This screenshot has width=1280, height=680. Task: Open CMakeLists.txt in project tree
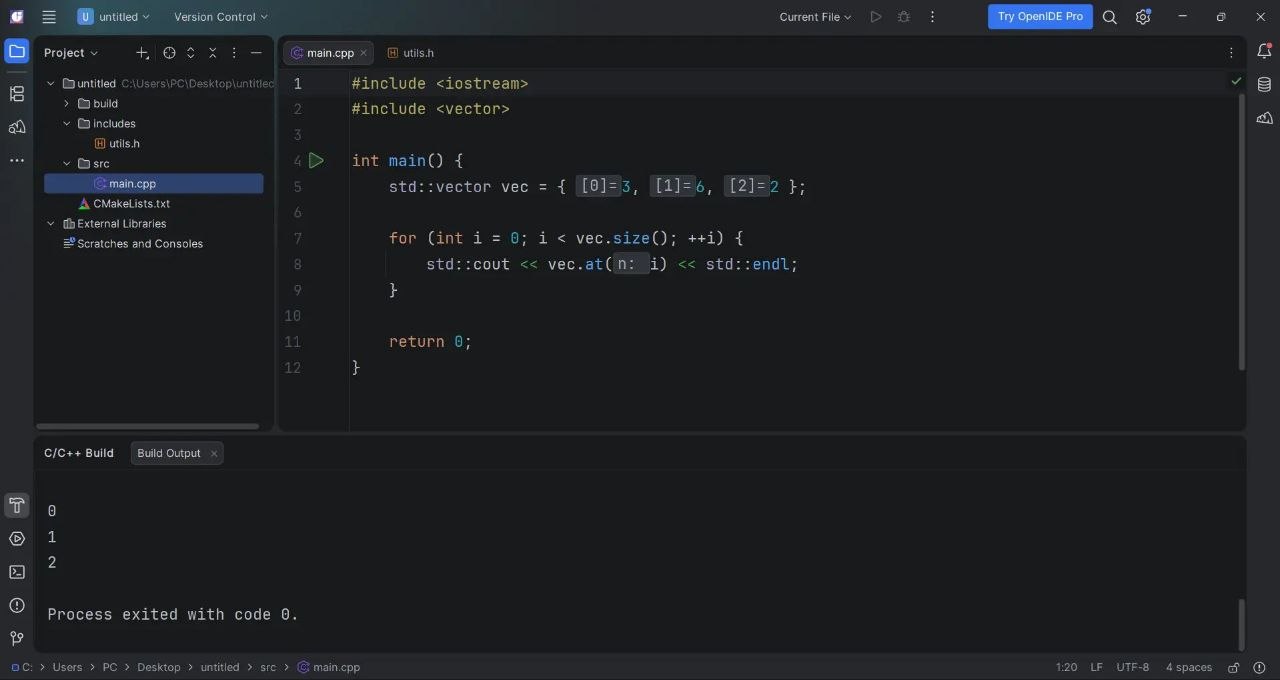pos(132,204)
